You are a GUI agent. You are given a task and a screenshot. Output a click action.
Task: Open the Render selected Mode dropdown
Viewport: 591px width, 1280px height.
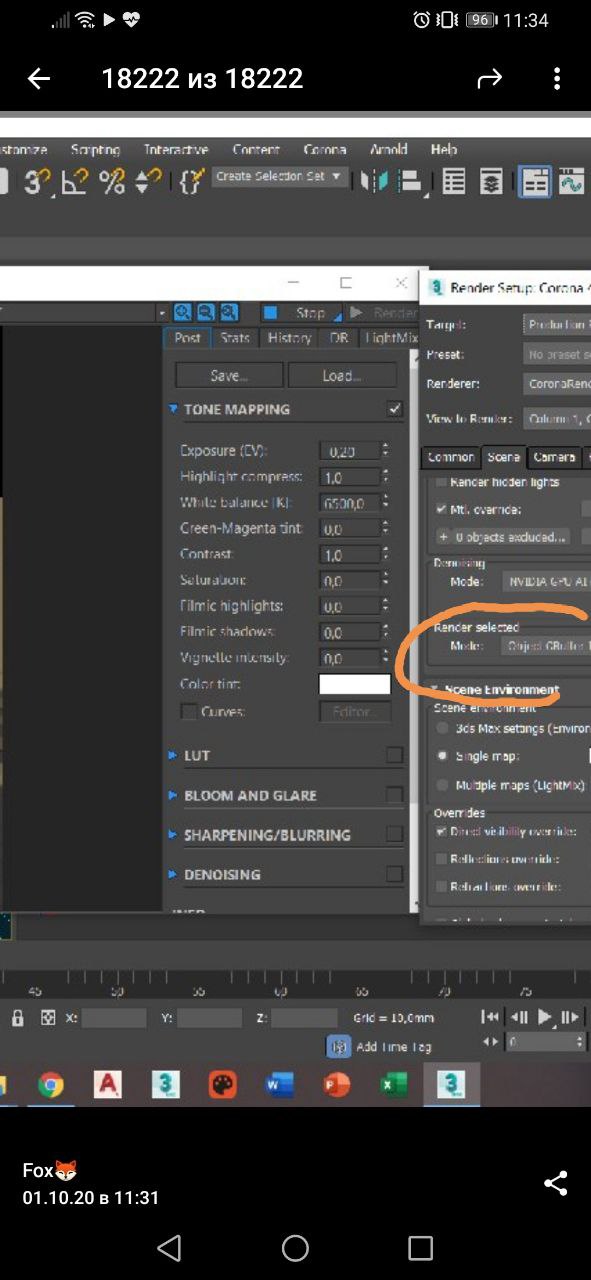point(545,646)
